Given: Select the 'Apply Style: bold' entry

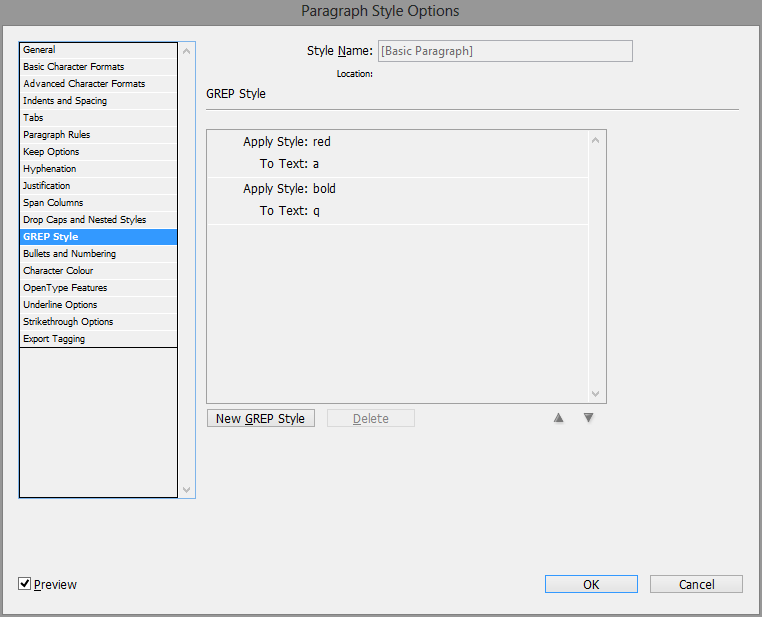Looking at the screenshot, I should (x=289, y=189).
